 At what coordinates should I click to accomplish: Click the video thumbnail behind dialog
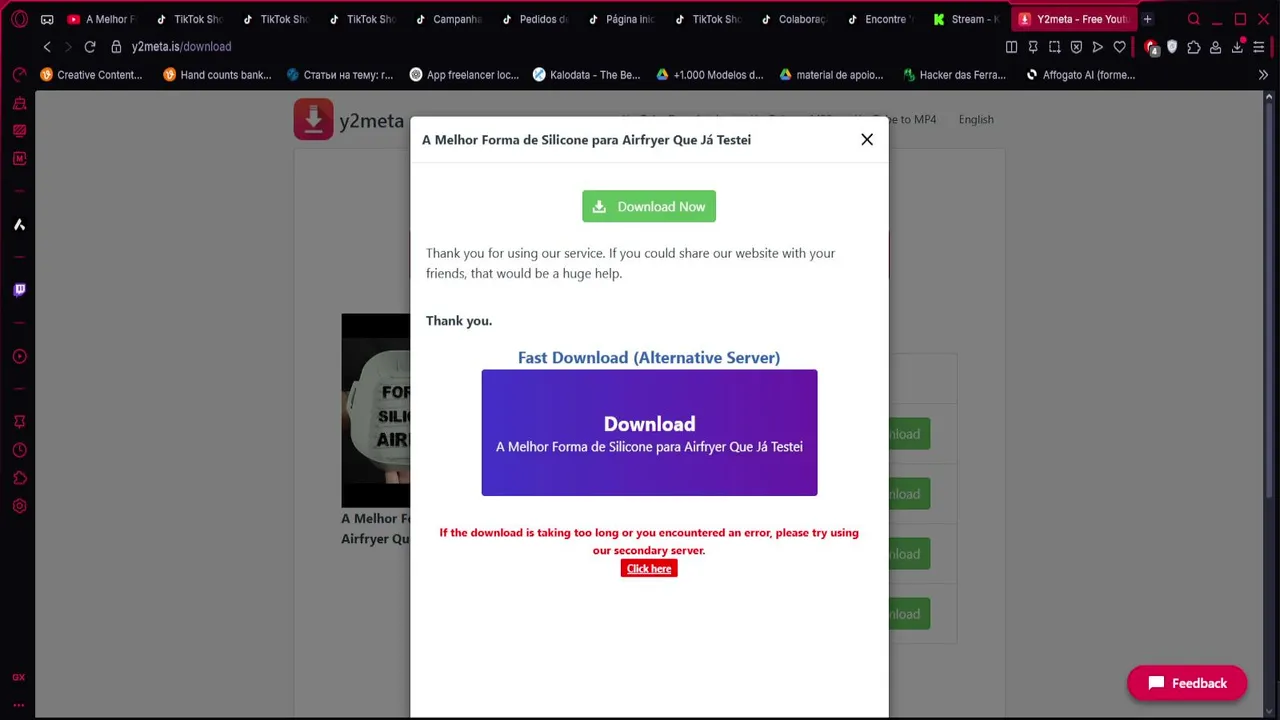pos(376,410)
